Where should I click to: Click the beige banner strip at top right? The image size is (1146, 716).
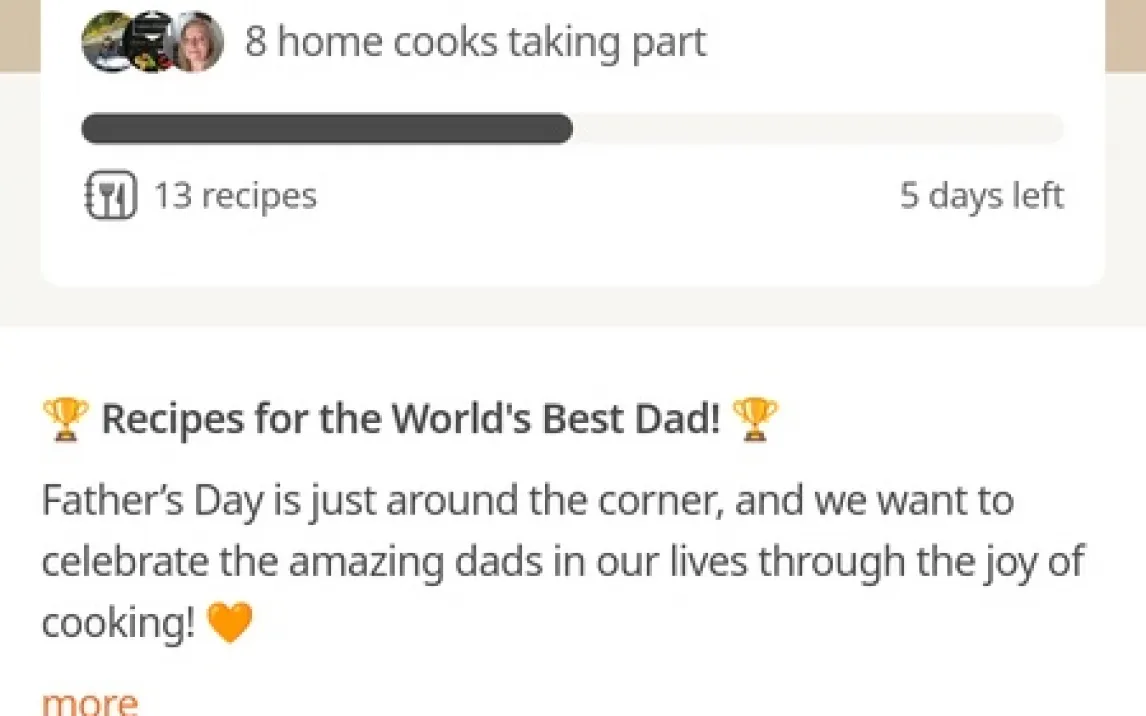tap(1126, 35)
